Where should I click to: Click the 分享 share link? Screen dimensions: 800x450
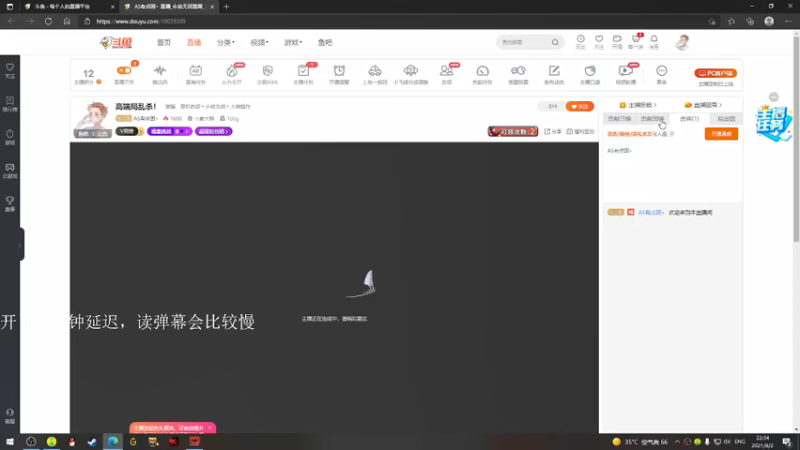click(x=553, y=131)
